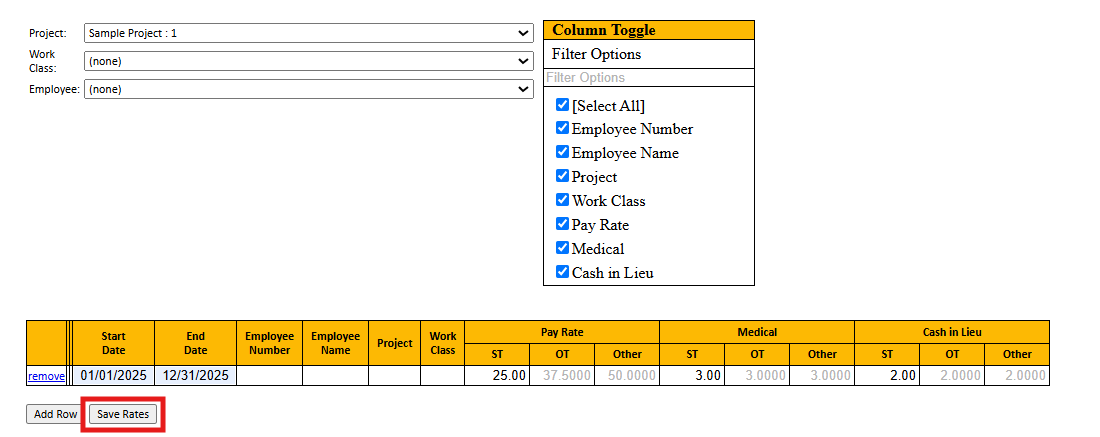Click the Pay Rate ST field 25.00

pyautogui.click(x=497, y=376)
